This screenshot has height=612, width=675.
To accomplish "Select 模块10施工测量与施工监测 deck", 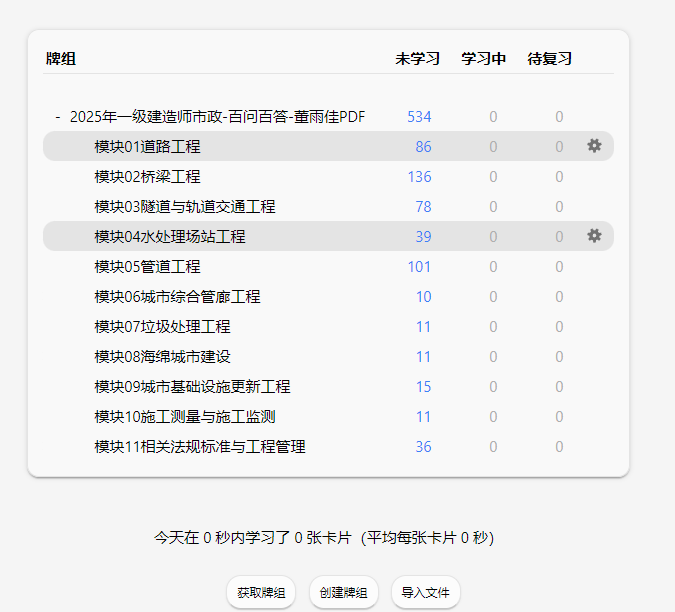I will (x=184, y=417).
